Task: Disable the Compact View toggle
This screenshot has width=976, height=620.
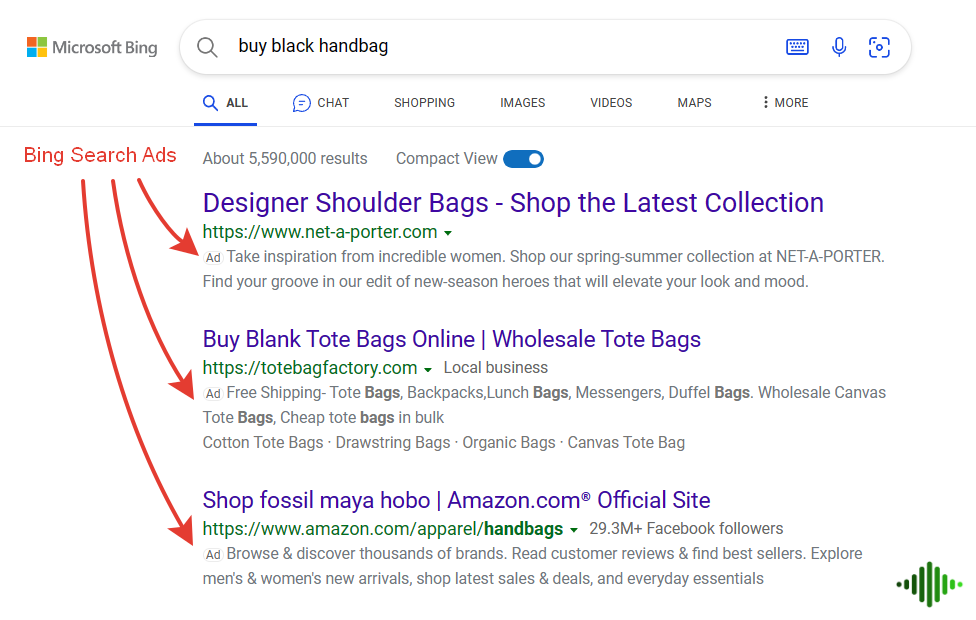Action: (x=523, y=158)
